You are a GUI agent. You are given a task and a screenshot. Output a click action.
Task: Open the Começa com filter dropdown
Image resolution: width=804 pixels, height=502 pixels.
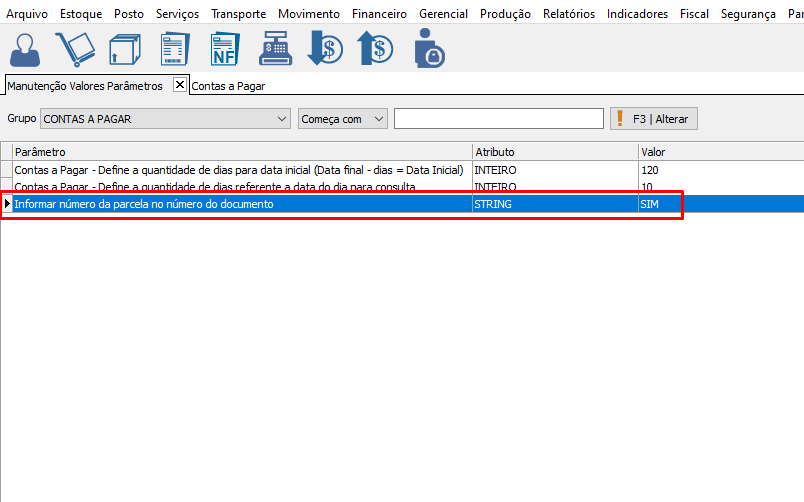point(378,119)
